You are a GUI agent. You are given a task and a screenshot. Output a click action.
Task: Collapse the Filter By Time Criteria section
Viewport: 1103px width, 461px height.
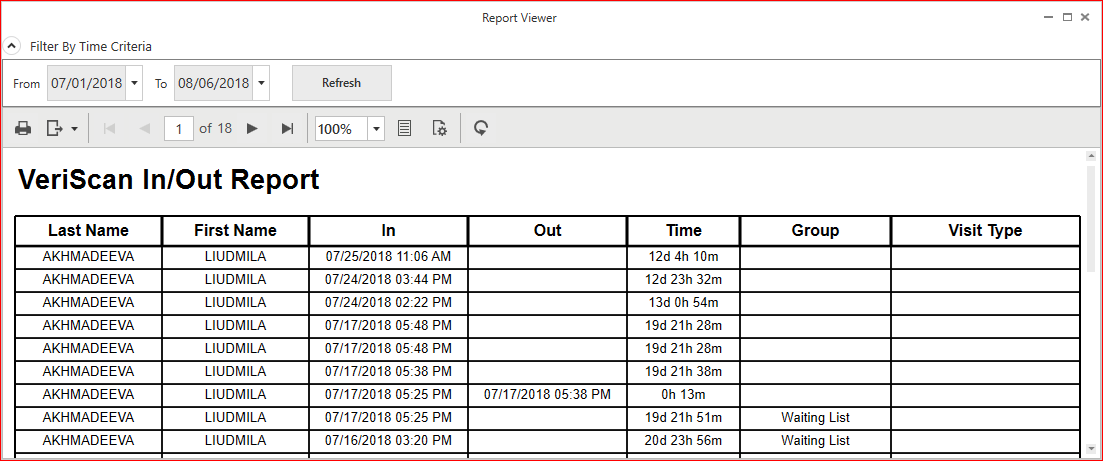click(12, 46)
